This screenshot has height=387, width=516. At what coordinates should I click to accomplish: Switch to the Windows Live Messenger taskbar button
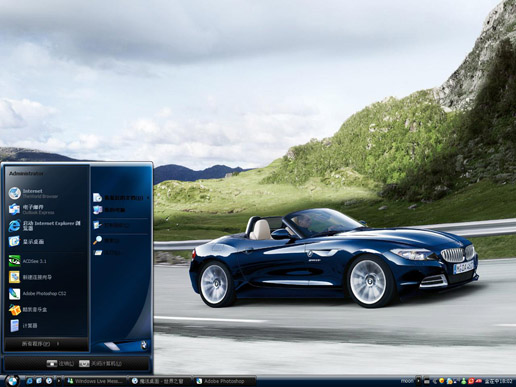(x=96, y=381)
